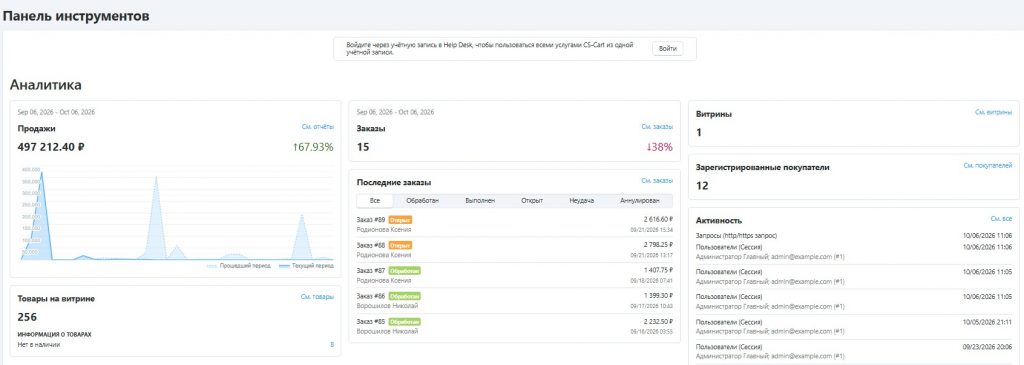Open order Заказ #89
Viewport: 1024px width, 365px height.
pyautogui.click(x=371, y=220)
